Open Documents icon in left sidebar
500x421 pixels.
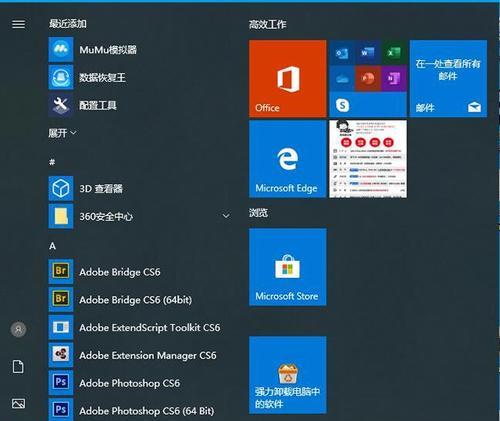(18, 366)
